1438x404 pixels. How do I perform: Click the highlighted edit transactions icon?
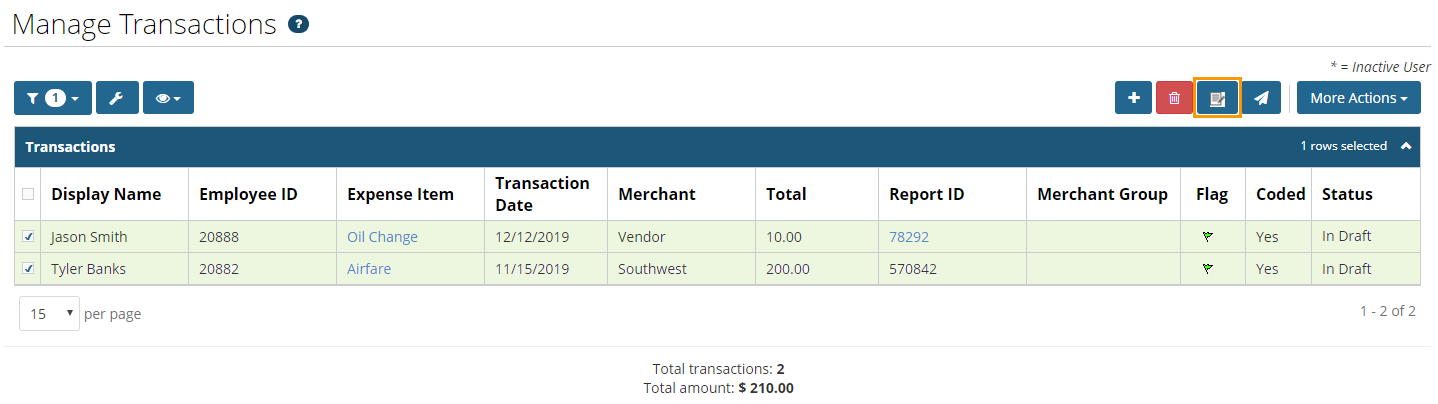(x=1218, y=98)
